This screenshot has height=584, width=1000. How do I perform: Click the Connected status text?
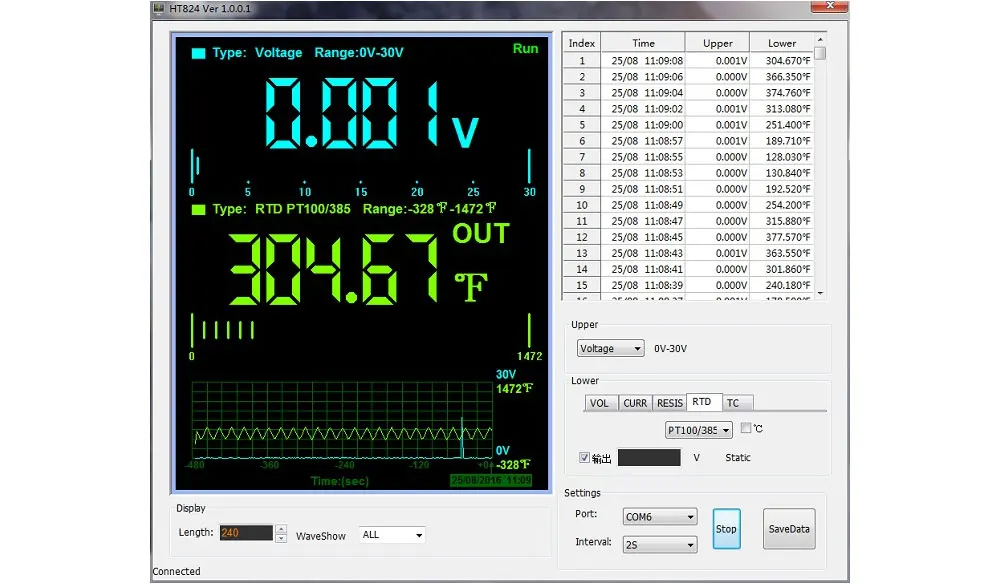[x=176, y=571]
